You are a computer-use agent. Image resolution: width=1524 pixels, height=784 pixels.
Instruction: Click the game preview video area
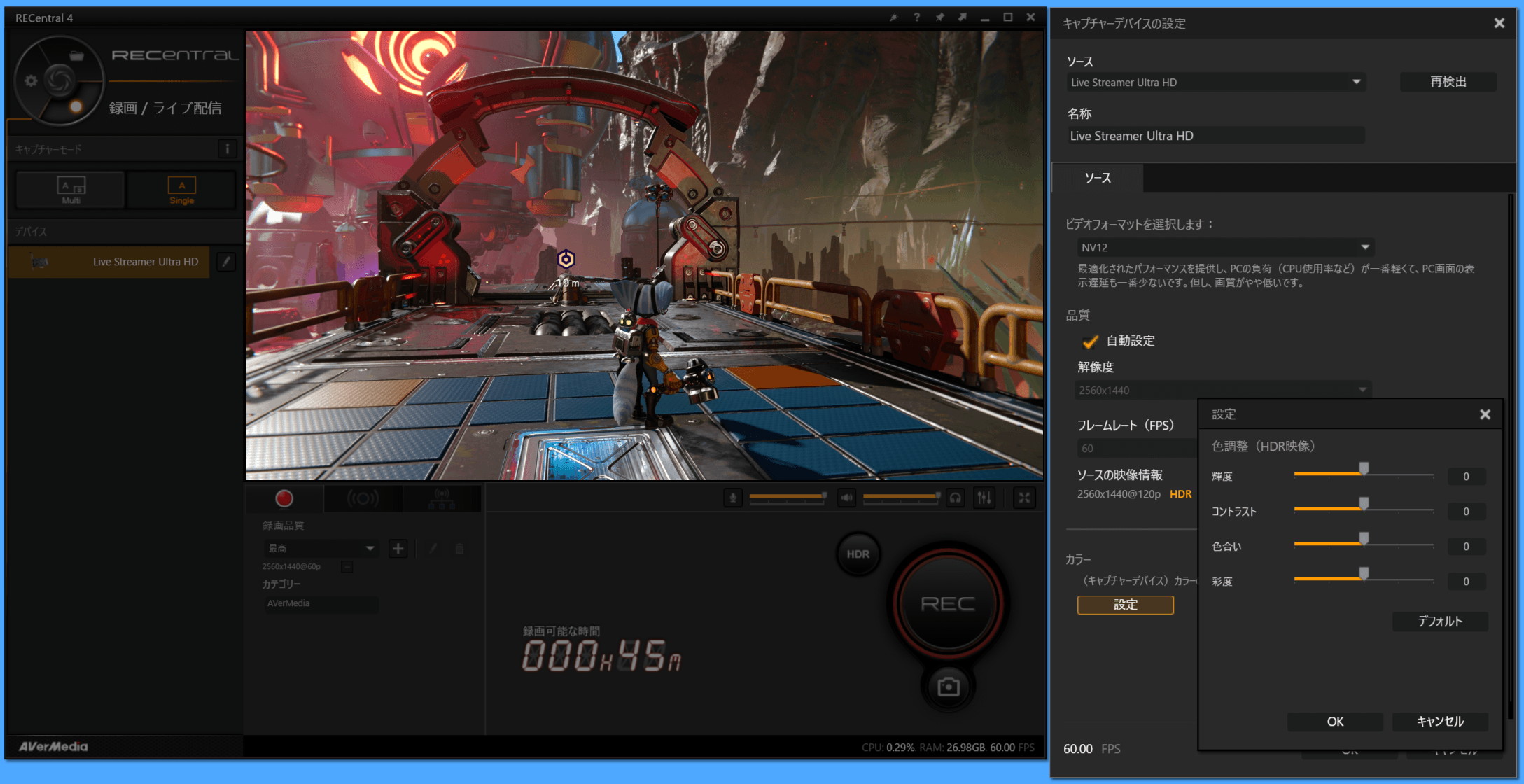[644, 255]
